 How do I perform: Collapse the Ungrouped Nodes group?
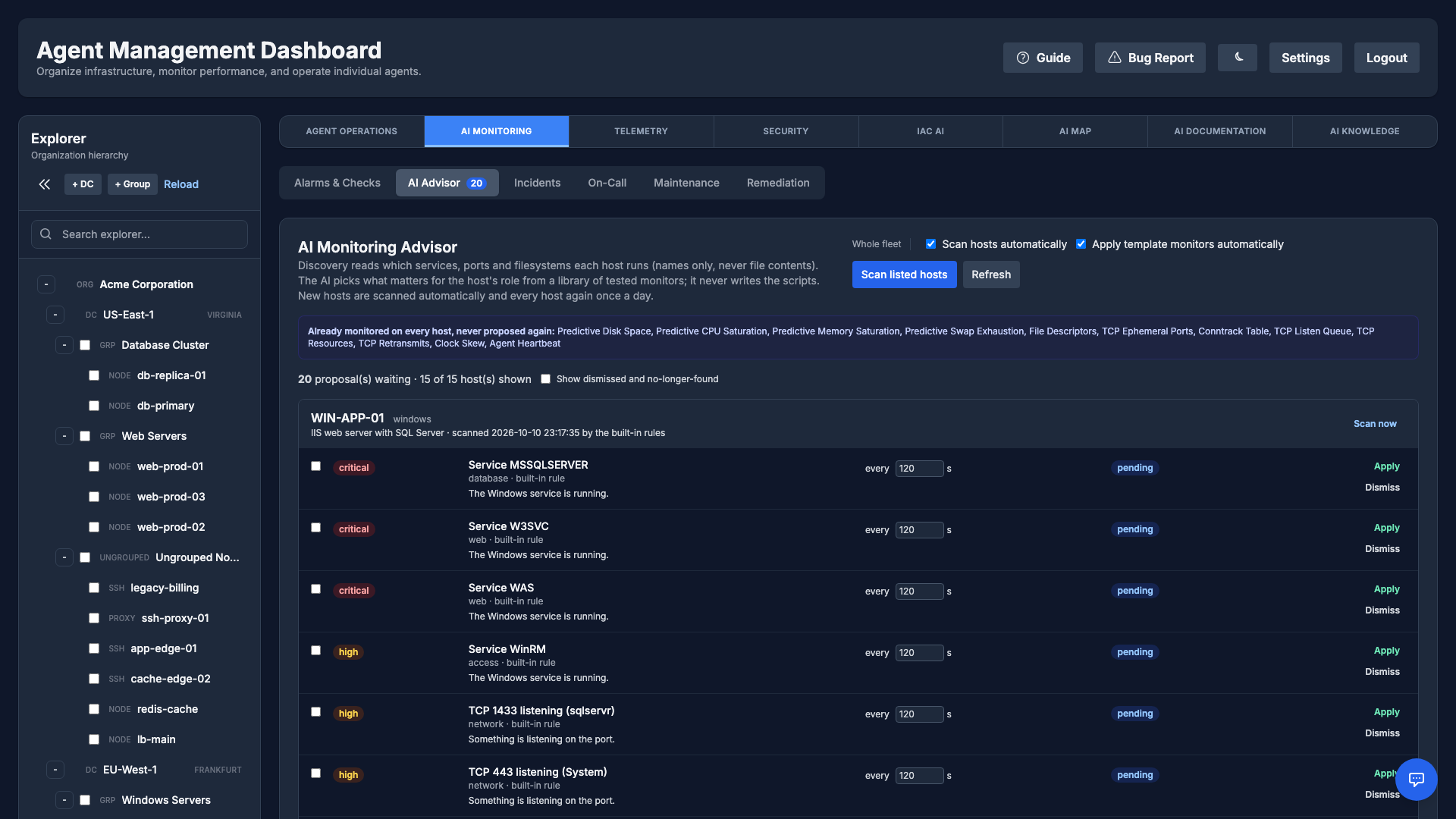[64, 557]
